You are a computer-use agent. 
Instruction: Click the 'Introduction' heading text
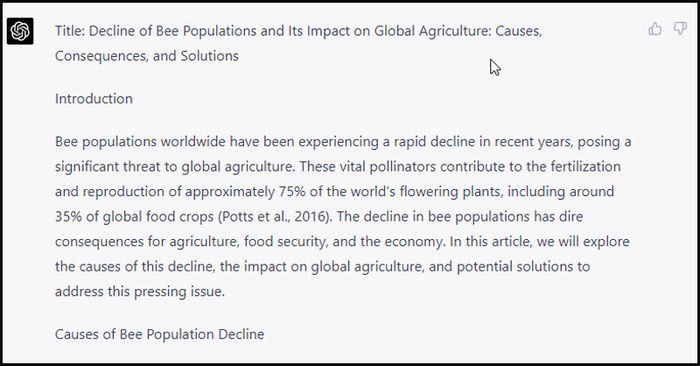tap(94, 99)
